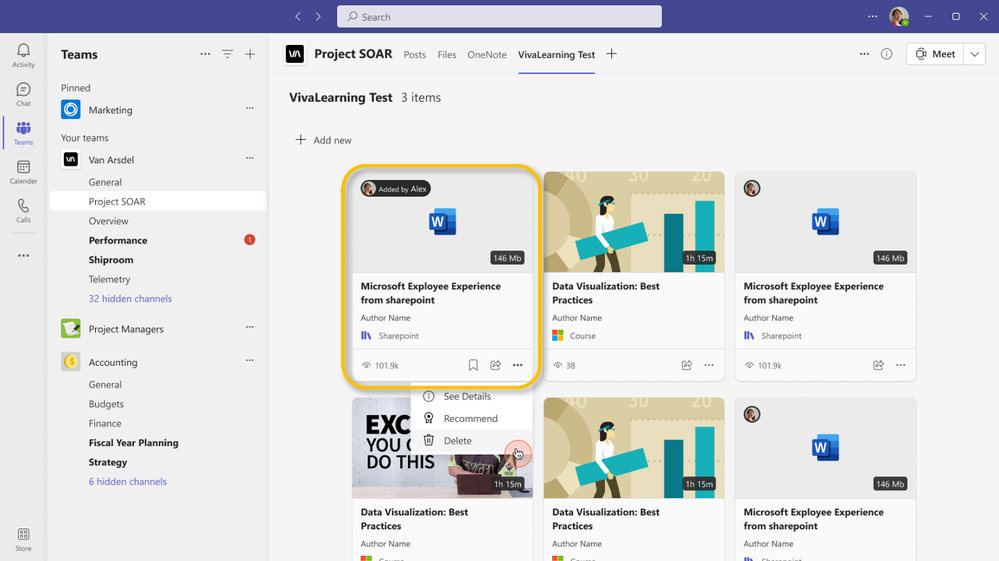Open the General channel under Van Arsdel

tap(105, 182)
